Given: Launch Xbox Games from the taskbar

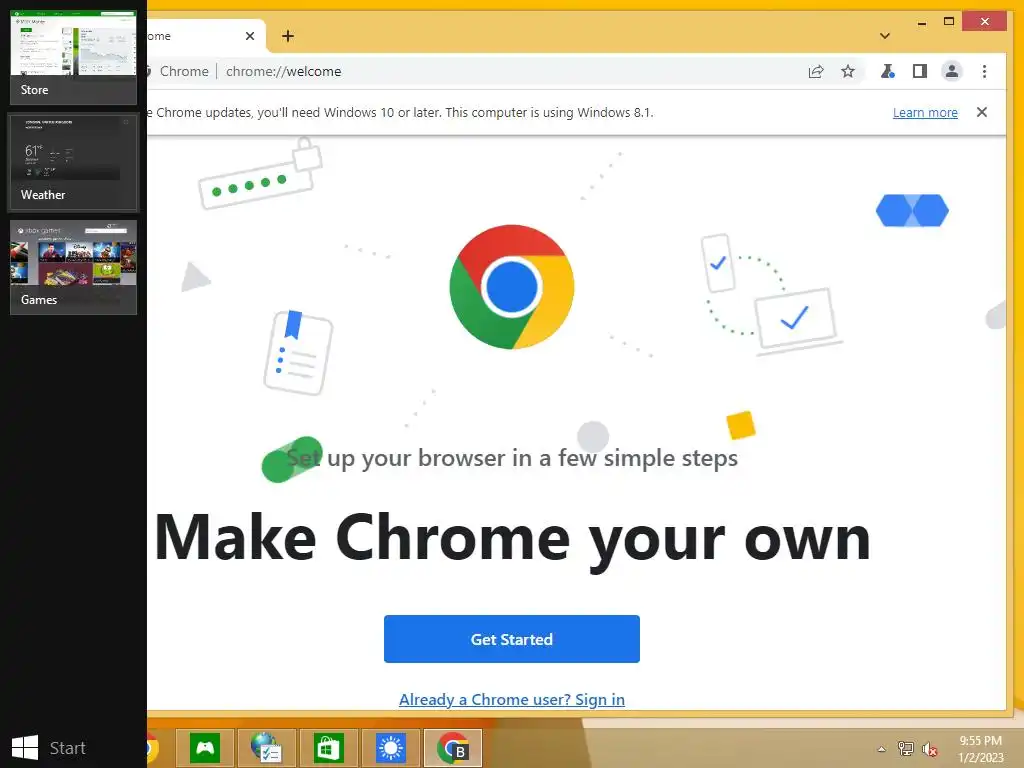Looking at the screenshot, I should (205, 748).
